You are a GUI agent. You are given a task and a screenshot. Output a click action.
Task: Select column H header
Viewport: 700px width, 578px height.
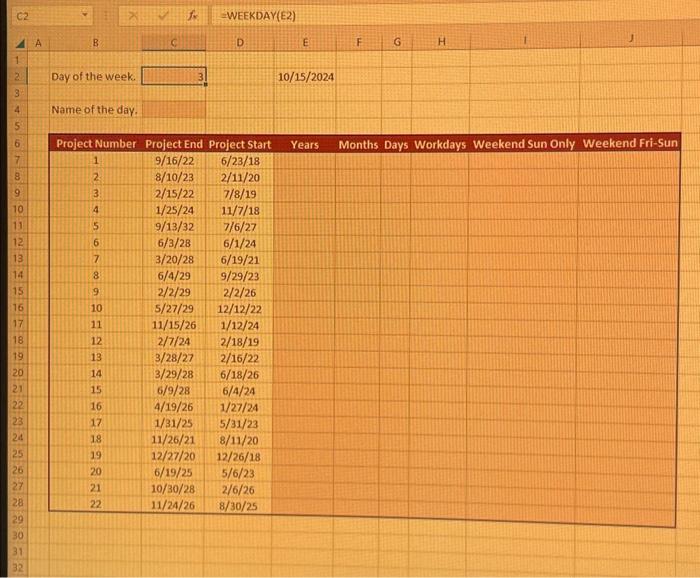point(441,41)
